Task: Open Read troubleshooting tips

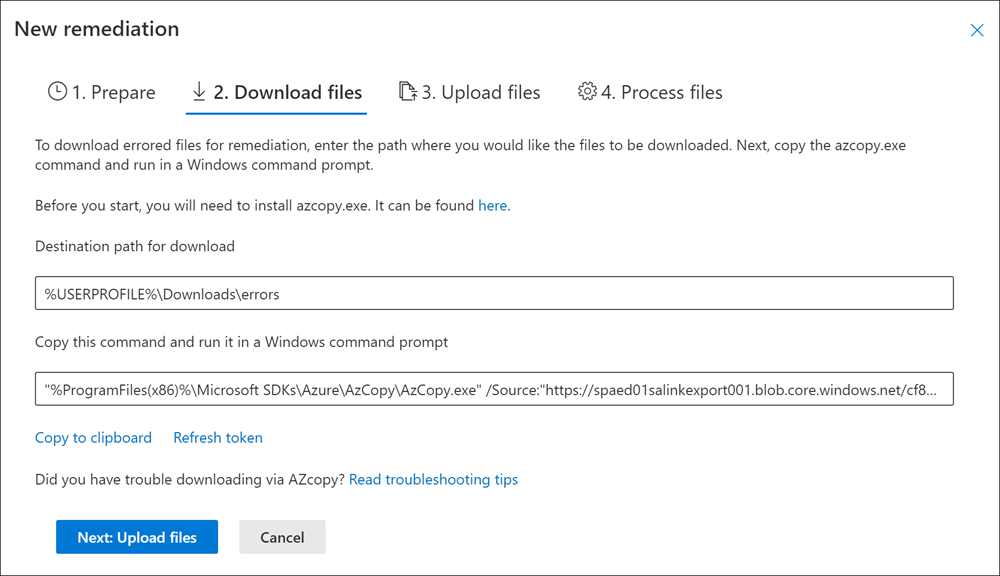Action: [x=433, y=479]
